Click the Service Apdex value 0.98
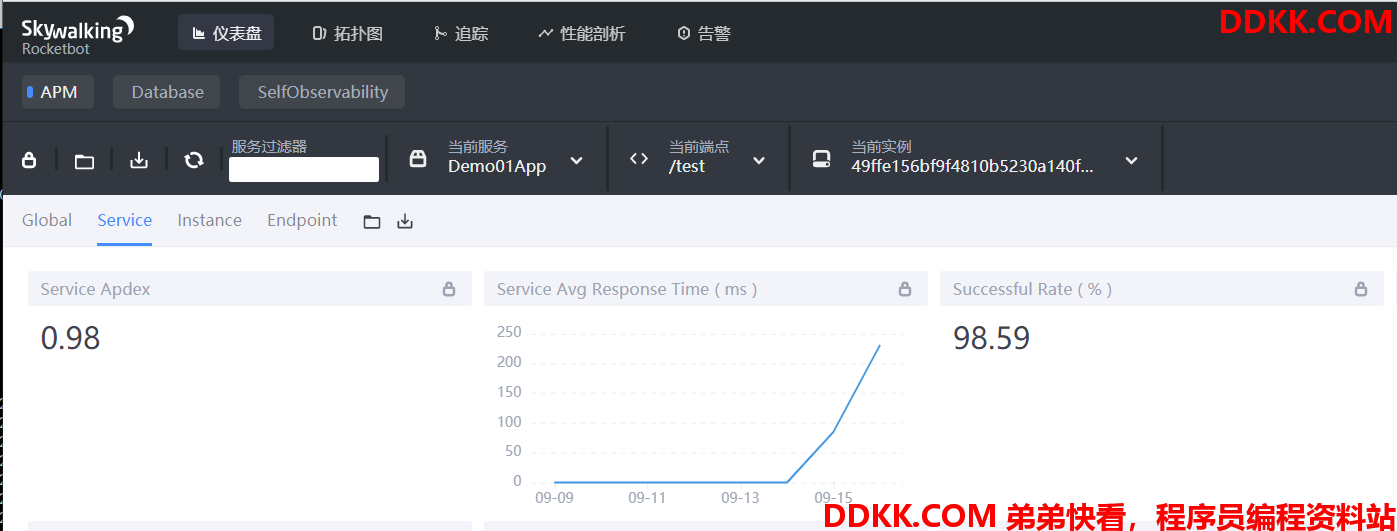The width and height of the screenshot is (1397, 531). (70, 338)
